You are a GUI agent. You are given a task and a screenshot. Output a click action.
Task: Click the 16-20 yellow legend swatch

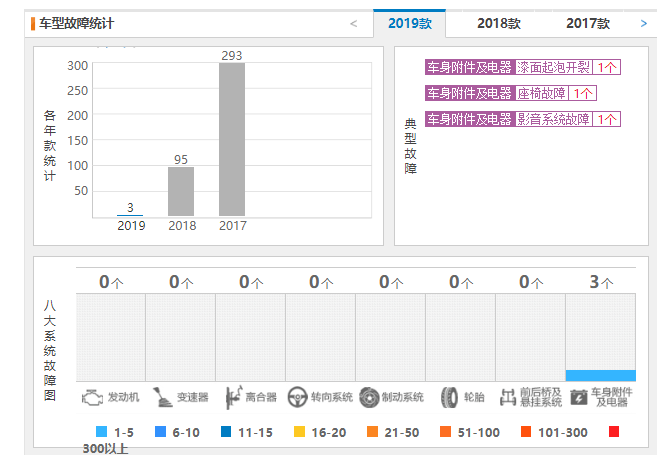pyautogui.click(x=299, y=432)
